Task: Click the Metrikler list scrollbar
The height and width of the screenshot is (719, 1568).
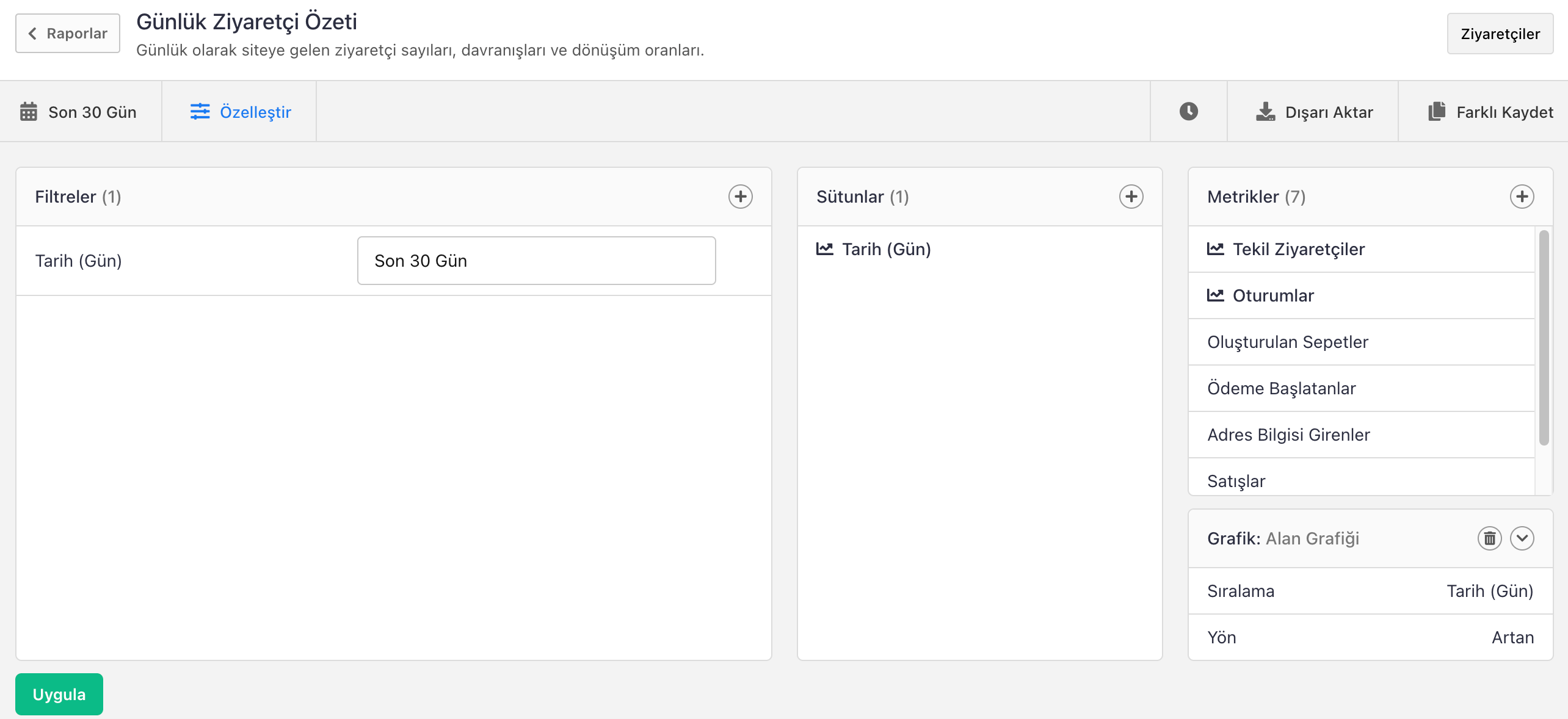Action: click(1544, 338)
